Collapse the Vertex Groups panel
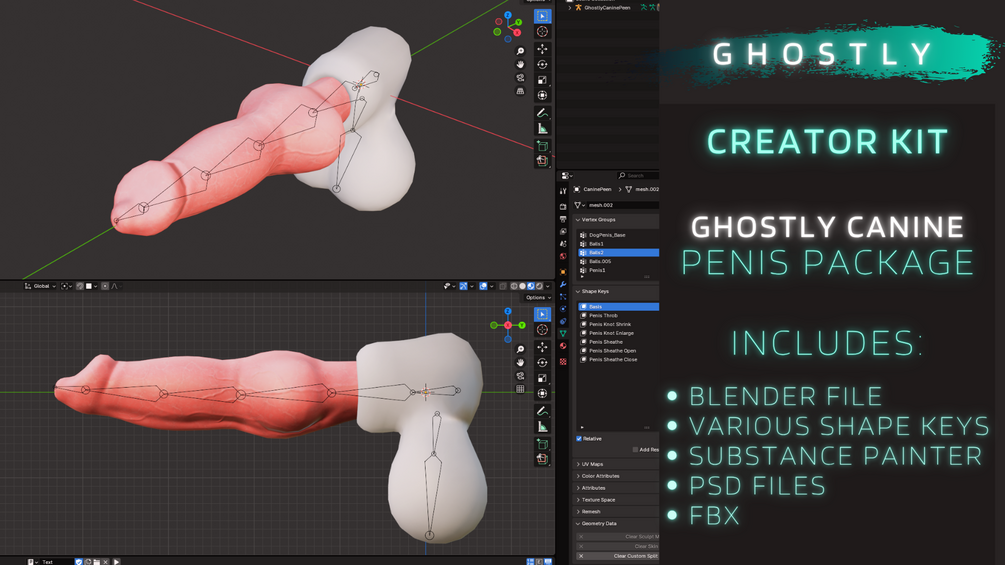The image size is (1005, 565). pos(578,220)
